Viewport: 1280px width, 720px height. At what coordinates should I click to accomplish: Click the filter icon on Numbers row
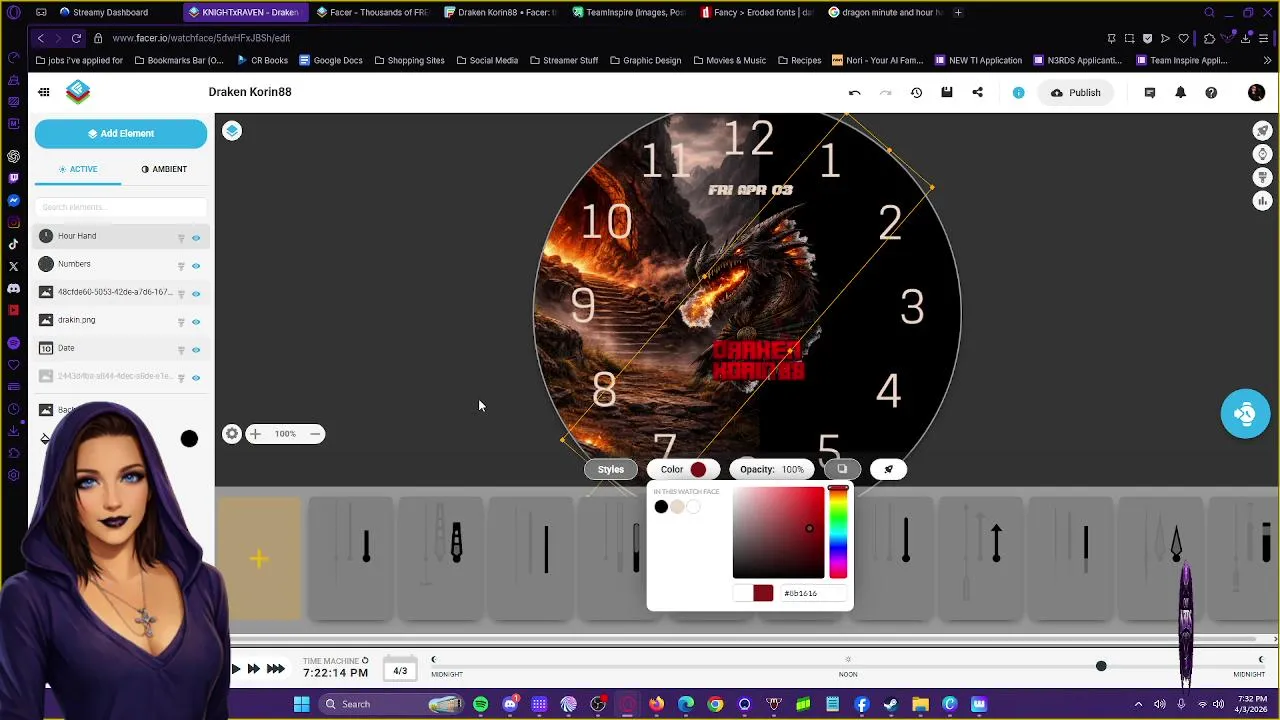[x=181, y=266]
